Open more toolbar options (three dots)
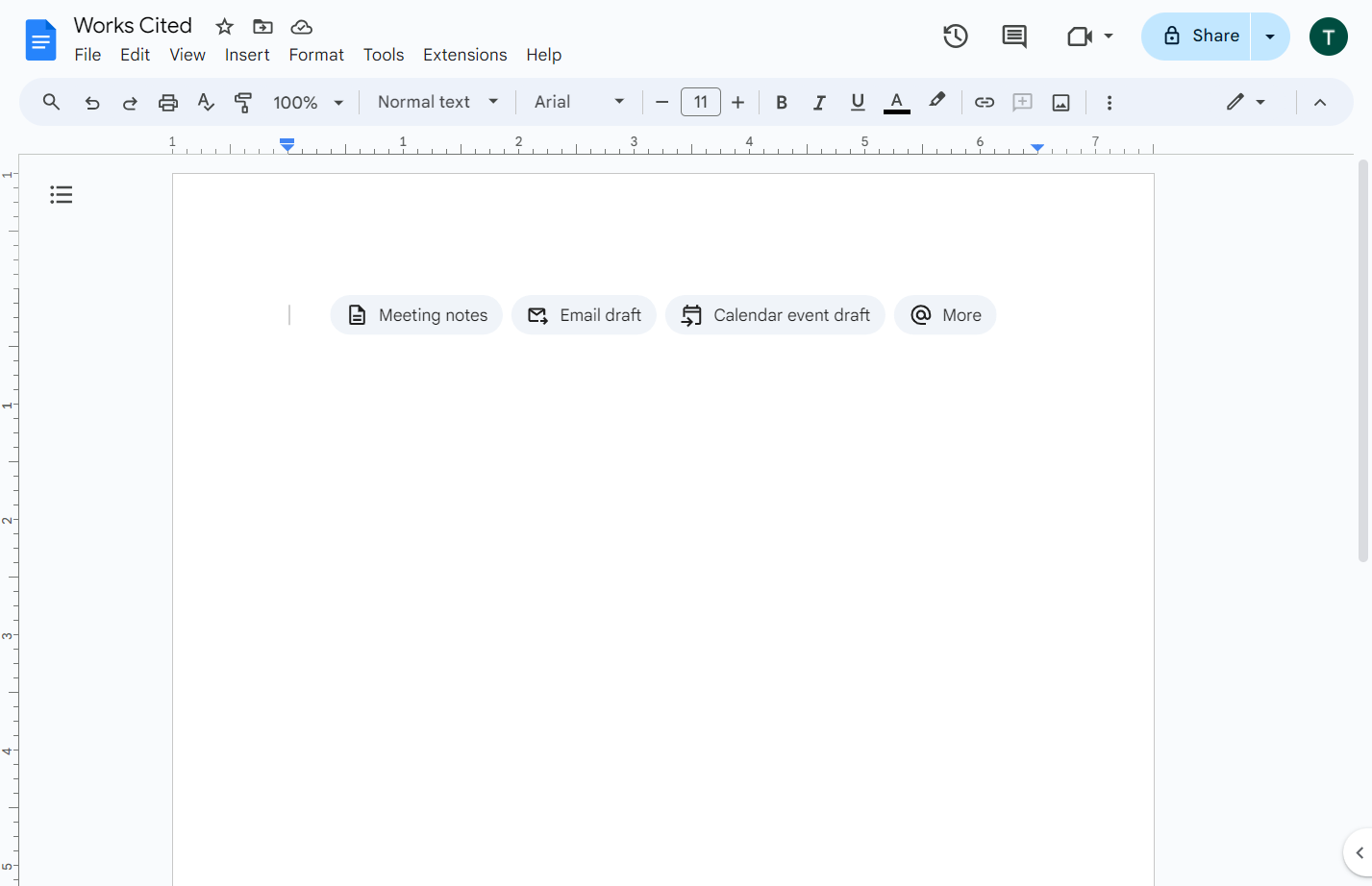 pyautogui.click(x=1110, y=103)
